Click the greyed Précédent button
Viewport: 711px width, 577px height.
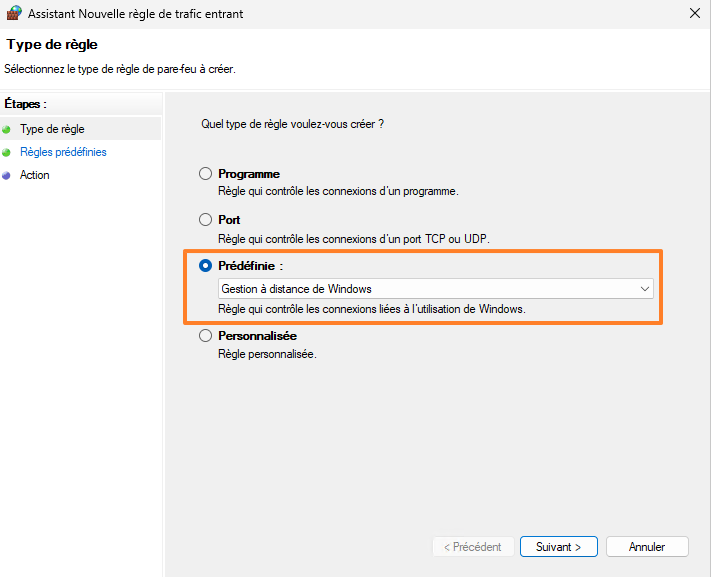coord(473,547)
